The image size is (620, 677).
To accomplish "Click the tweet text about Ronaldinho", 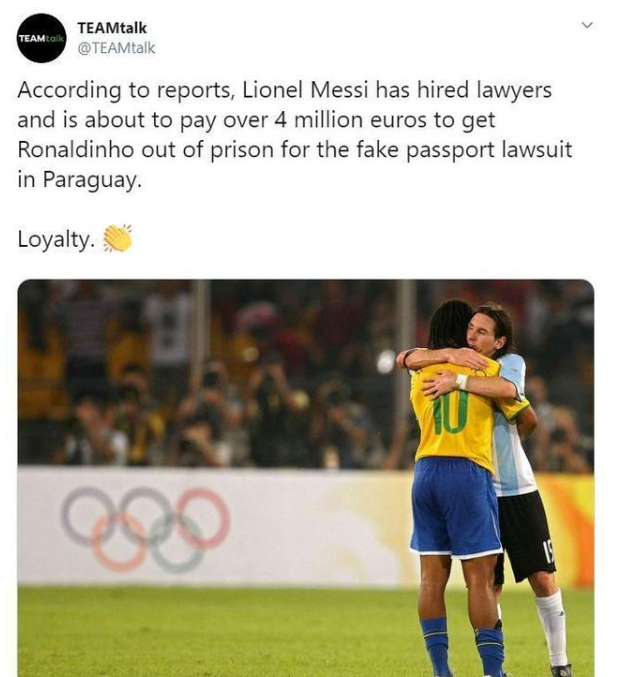I will [x=294, y=135].
